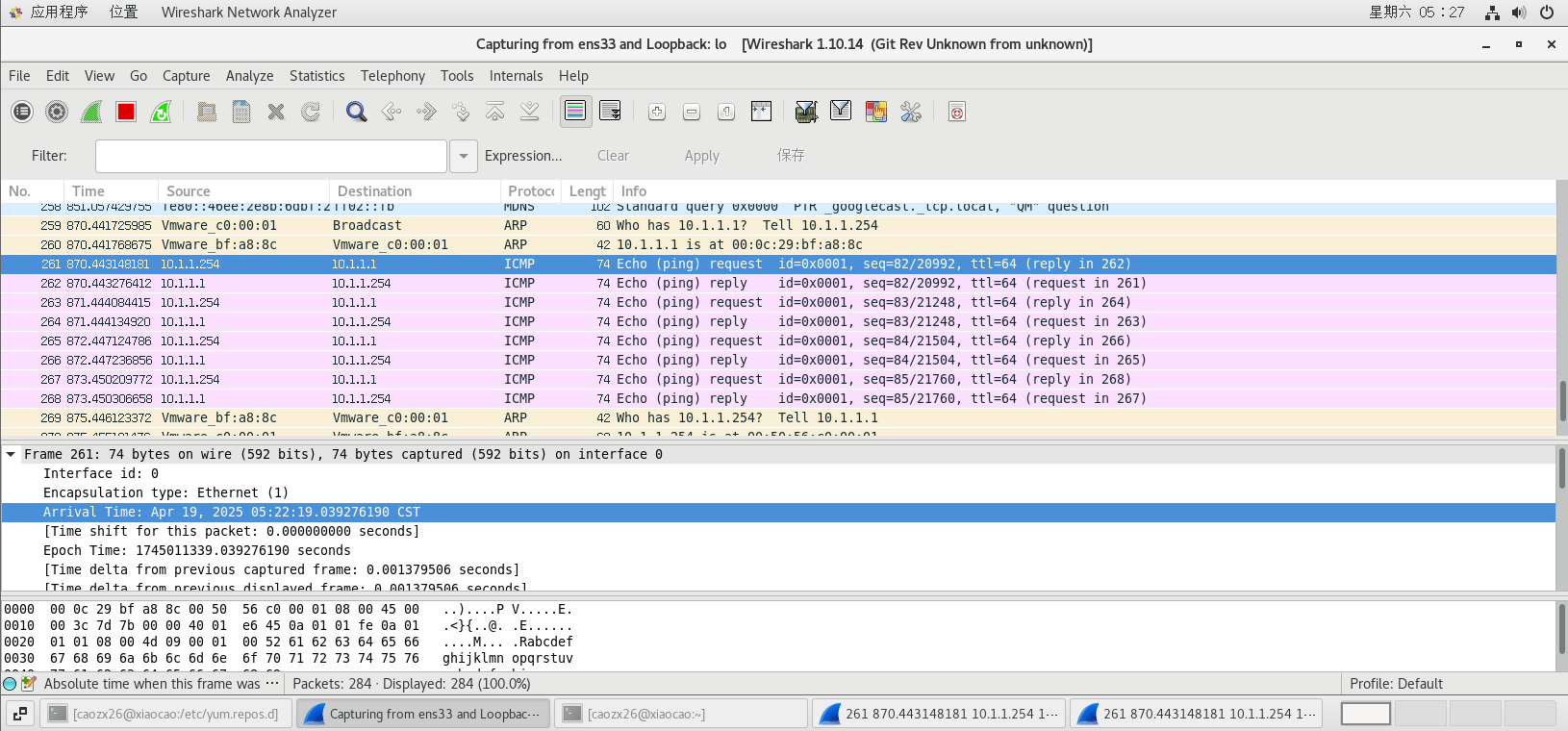Image resolution: width=1568 pixels, height=731 pixels.
Task: Open a capture file
Action: click(x=207, y=112)
